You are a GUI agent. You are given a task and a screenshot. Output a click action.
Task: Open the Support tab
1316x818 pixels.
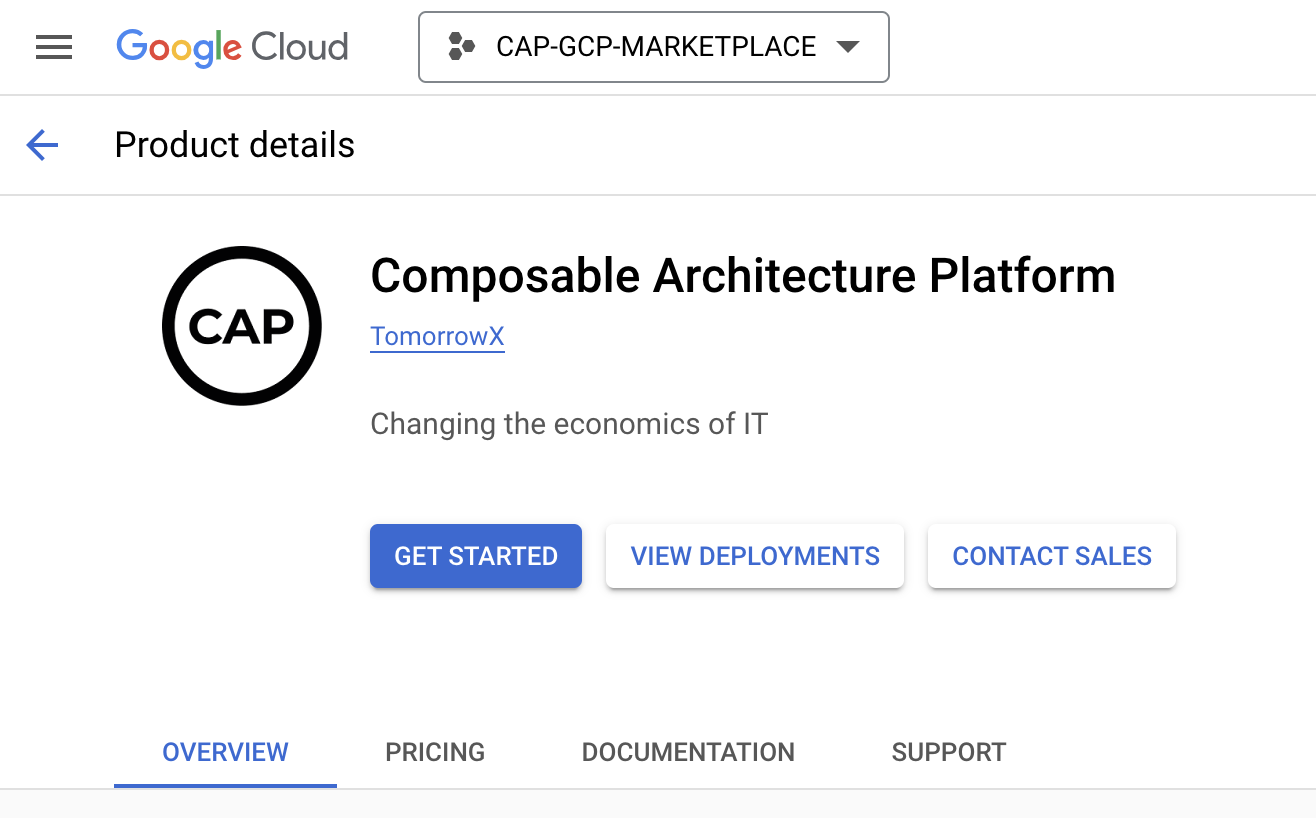(948, 752)
